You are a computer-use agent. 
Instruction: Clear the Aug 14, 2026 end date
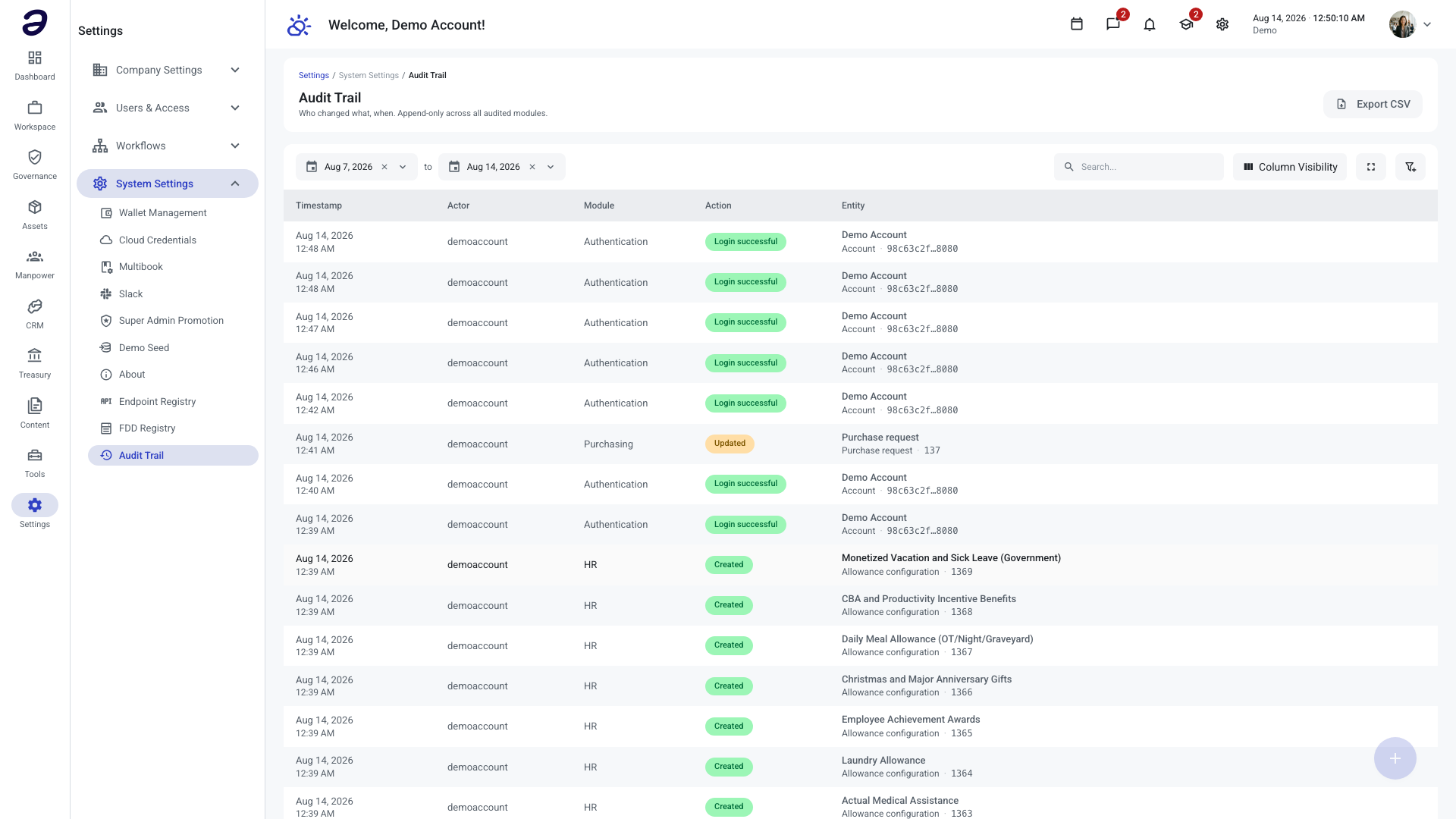pos(532,167)
